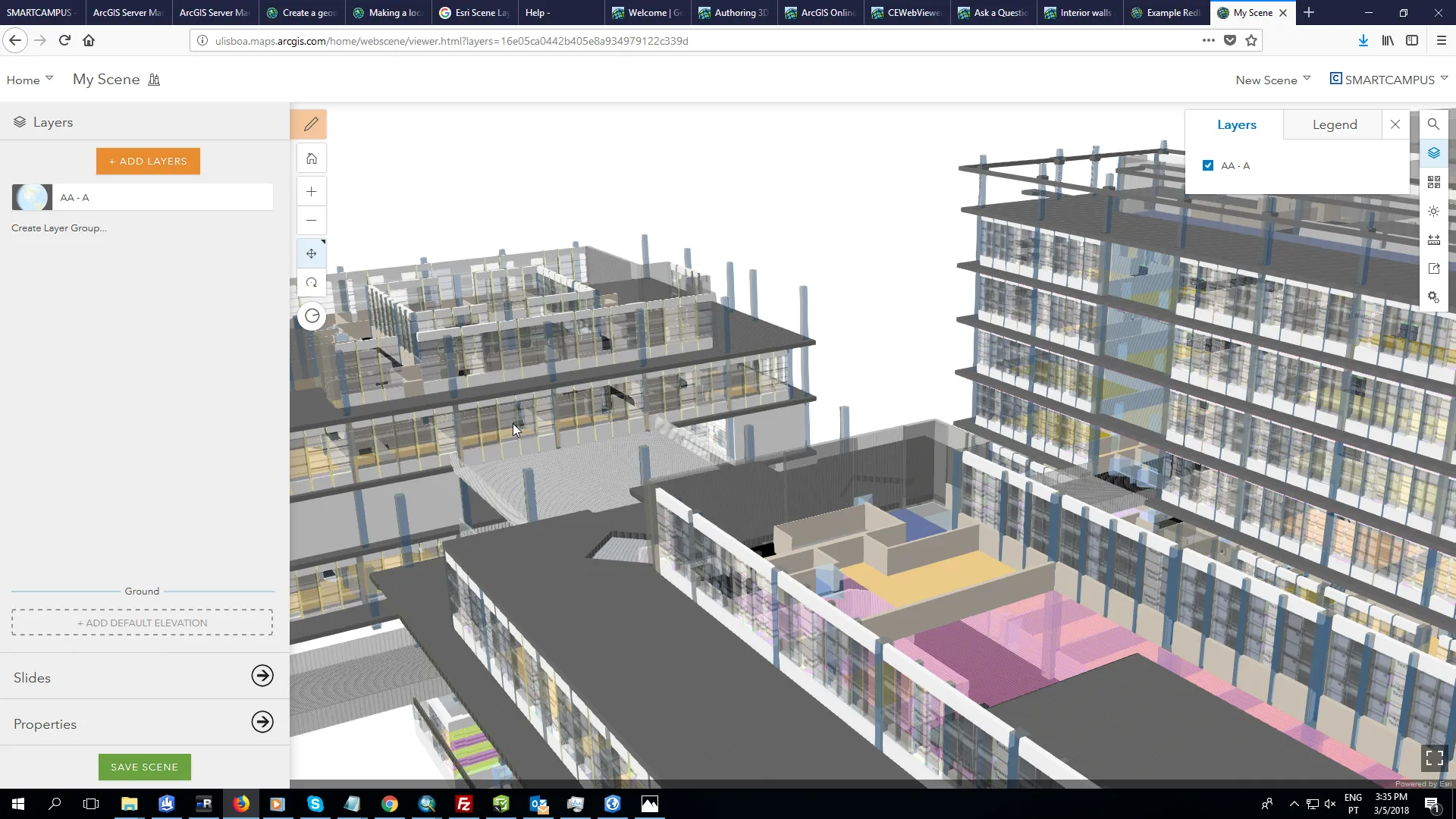Click the AA - A layer thumbnail
This screenshot has height=819, width=1456.
point(32,197)
